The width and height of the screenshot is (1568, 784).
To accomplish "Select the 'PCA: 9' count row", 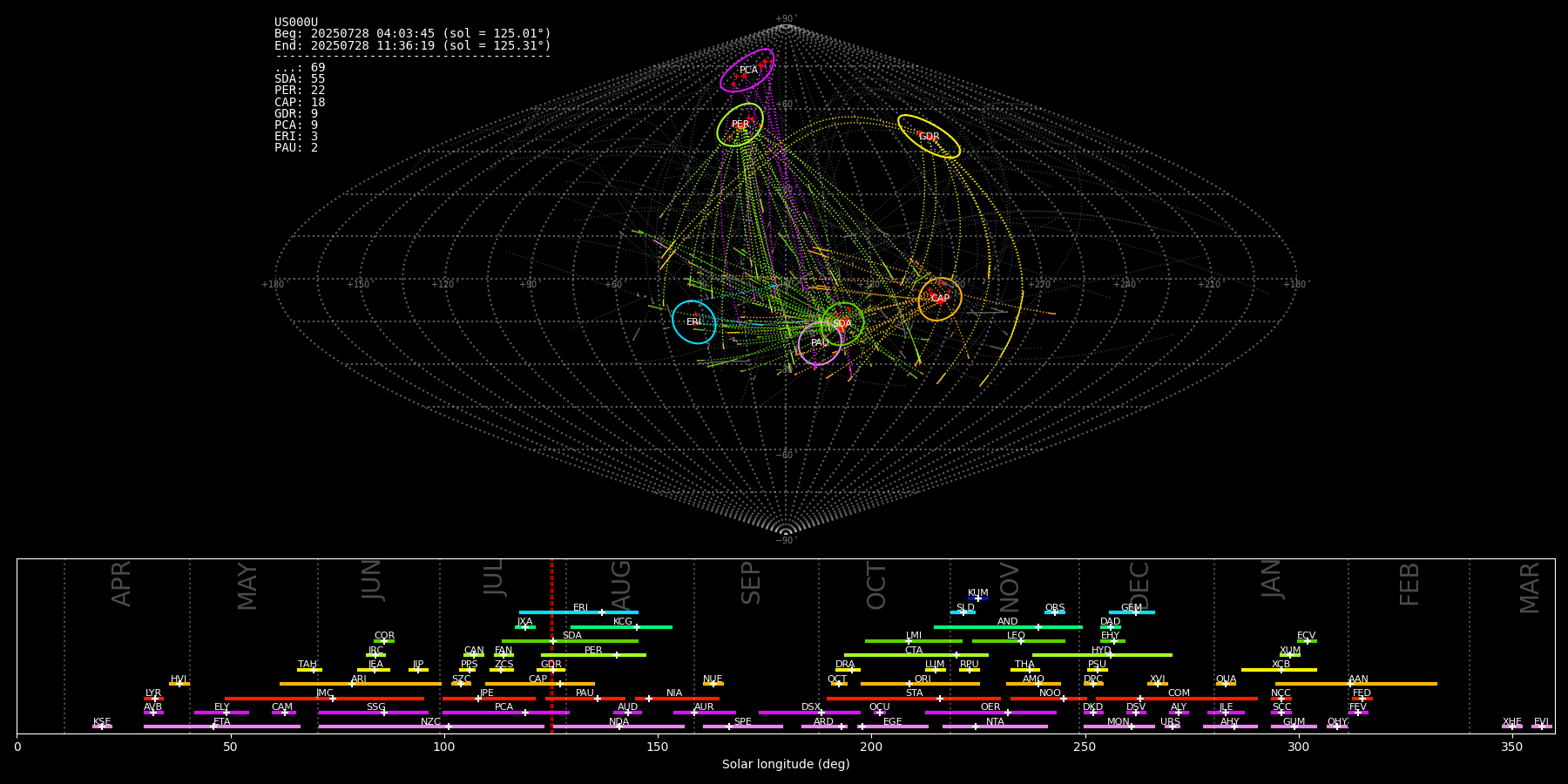I will click(x=296, y=125).
